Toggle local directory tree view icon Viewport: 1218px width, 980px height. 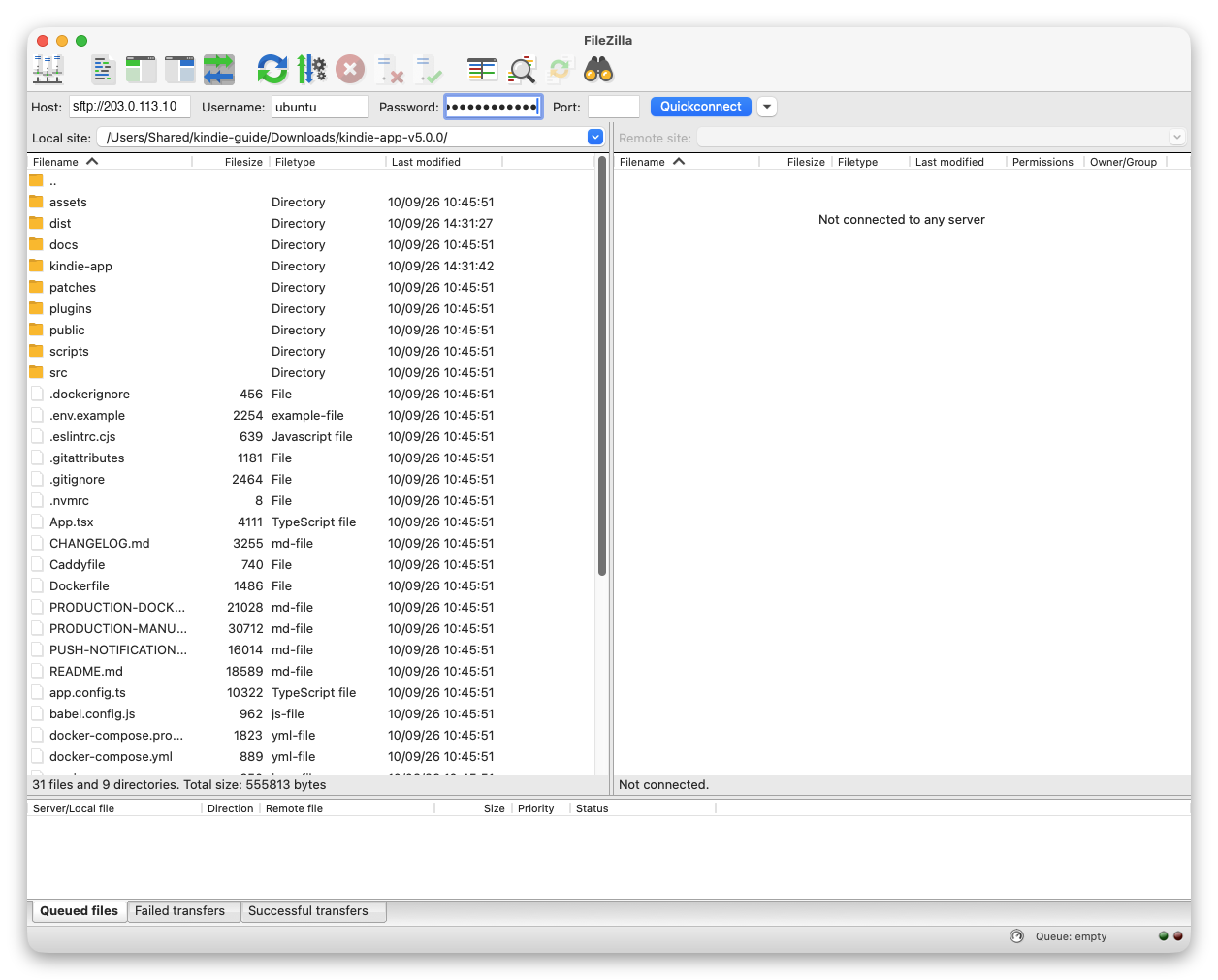(141, 69)
